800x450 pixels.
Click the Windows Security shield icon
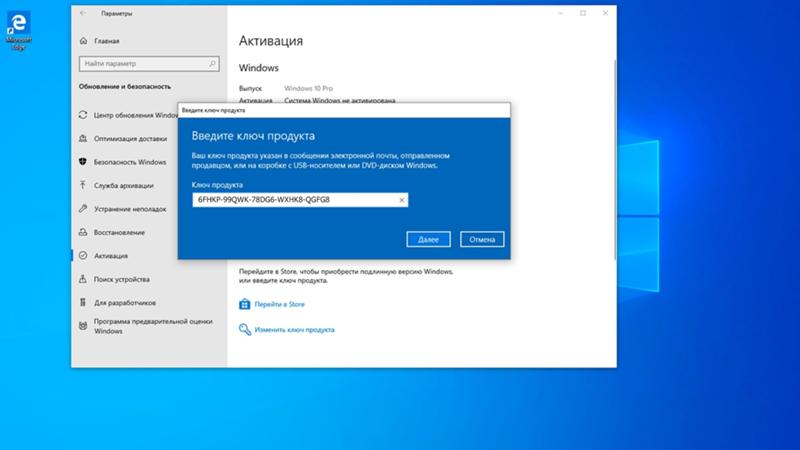[x=83, y=162]
